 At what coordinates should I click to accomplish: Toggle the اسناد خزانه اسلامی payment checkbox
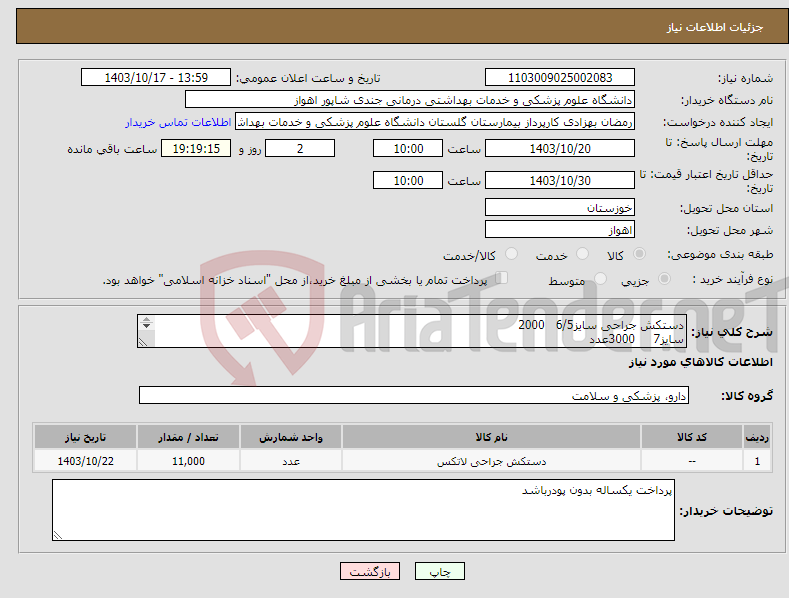[x=502, y=278]
